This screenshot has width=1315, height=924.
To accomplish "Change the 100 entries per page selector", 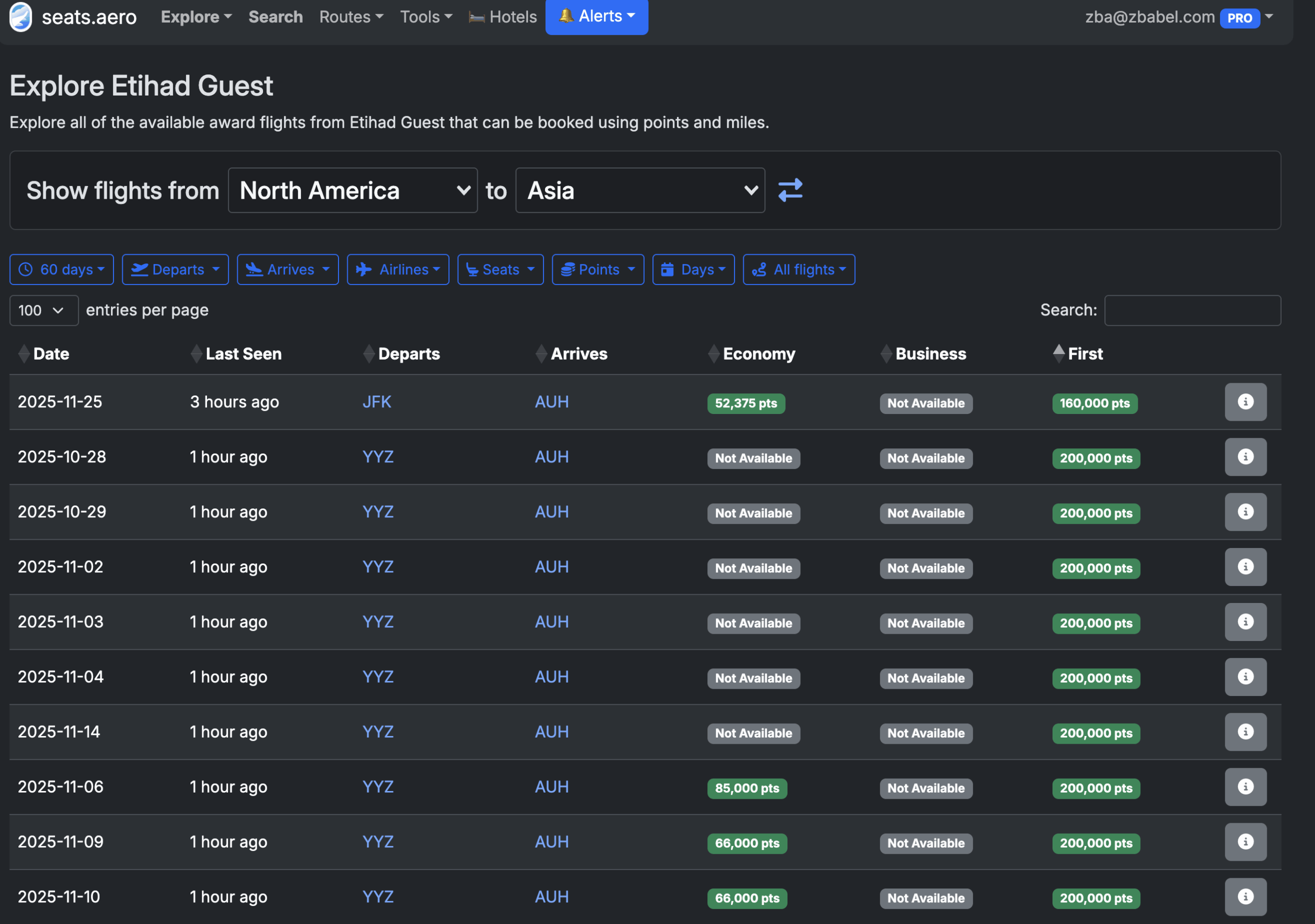I will [44, 310].
